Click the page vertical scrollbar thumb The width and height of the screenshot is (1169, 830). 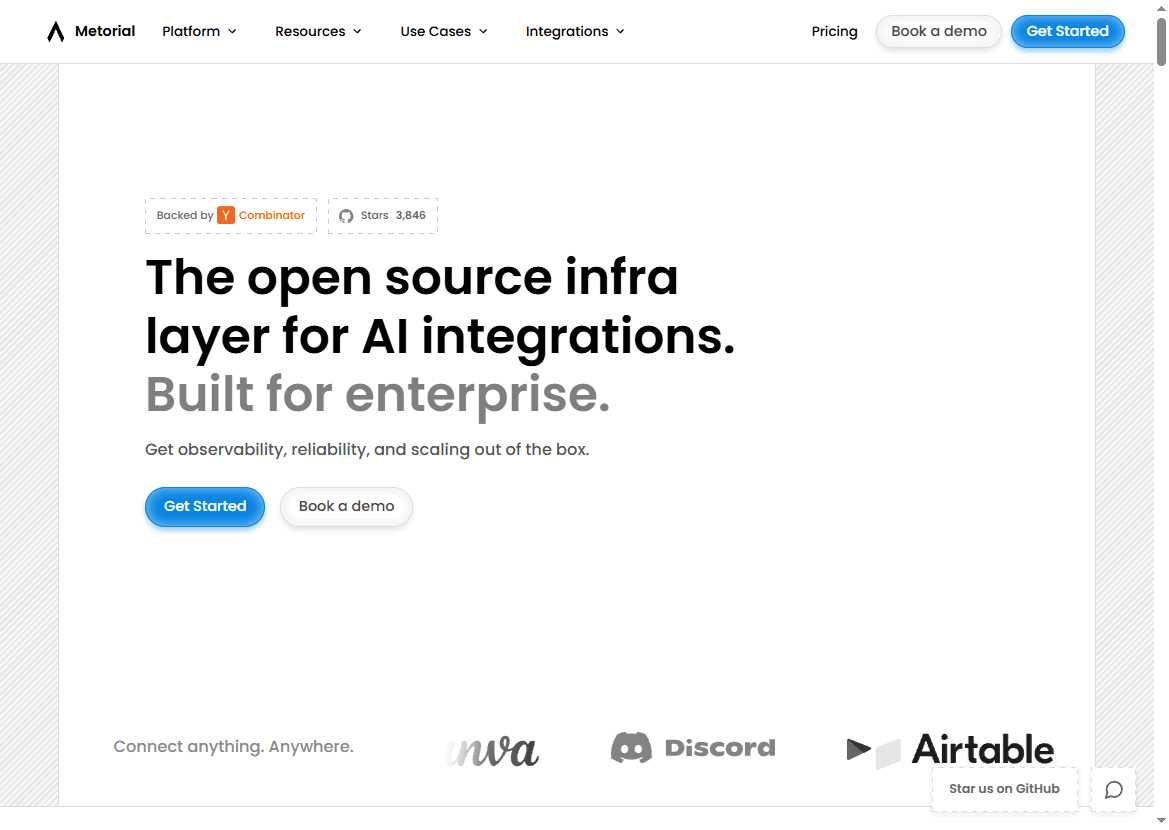point(1161,41)
